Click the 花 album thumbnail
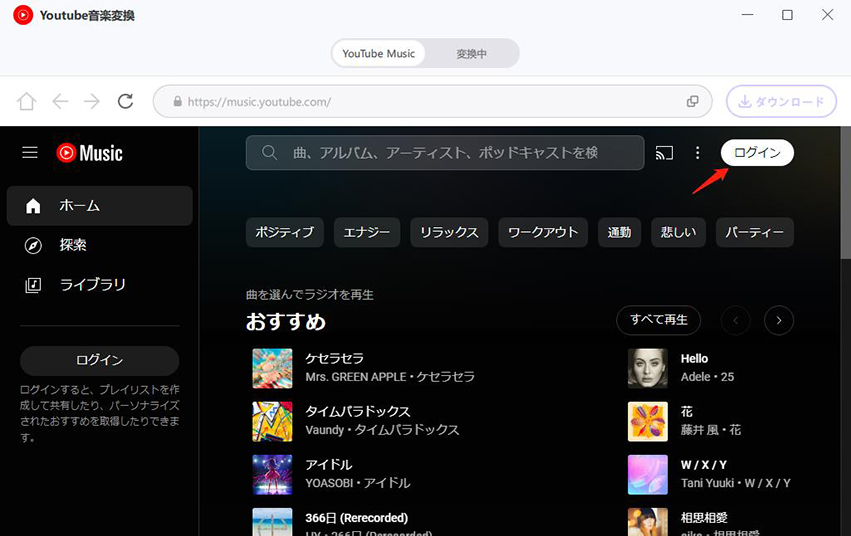 click(647, 422)
